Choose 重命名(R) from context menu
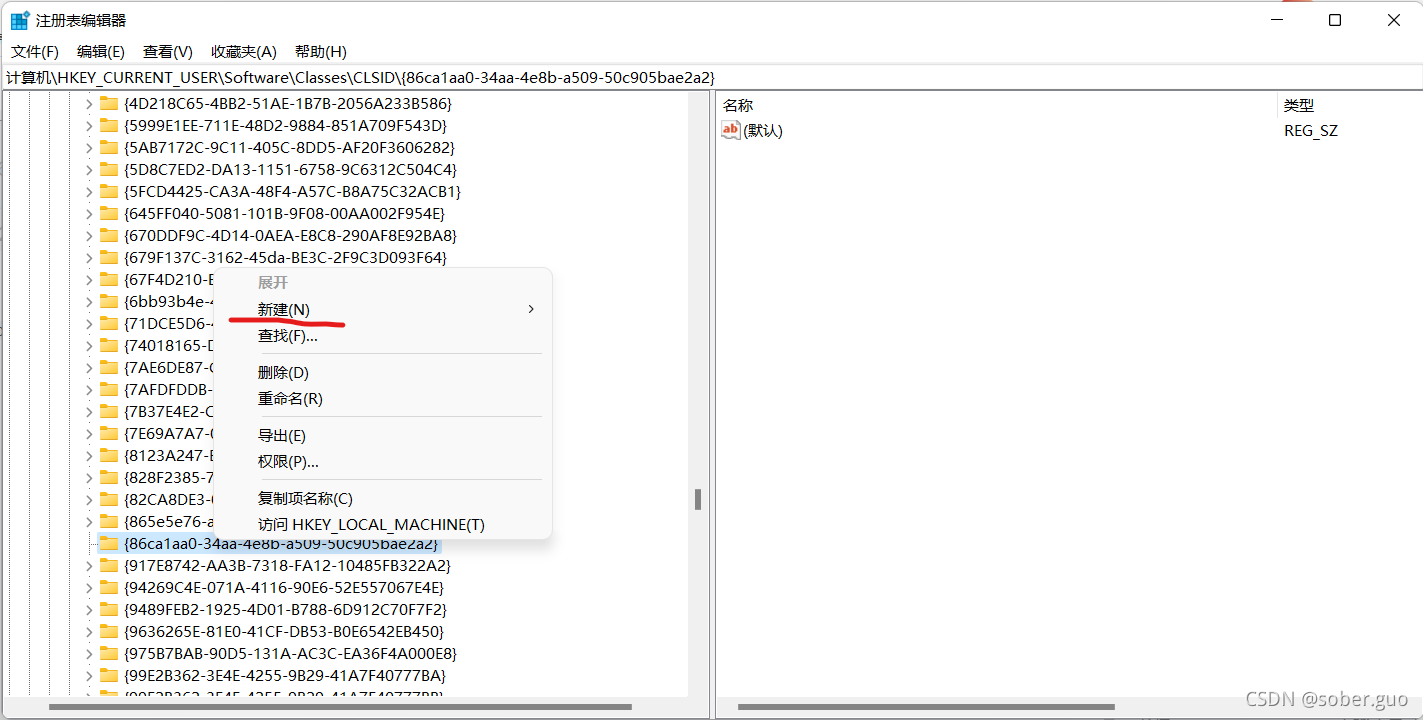This screenshot has height=720, width=1423. click(383, 398)
